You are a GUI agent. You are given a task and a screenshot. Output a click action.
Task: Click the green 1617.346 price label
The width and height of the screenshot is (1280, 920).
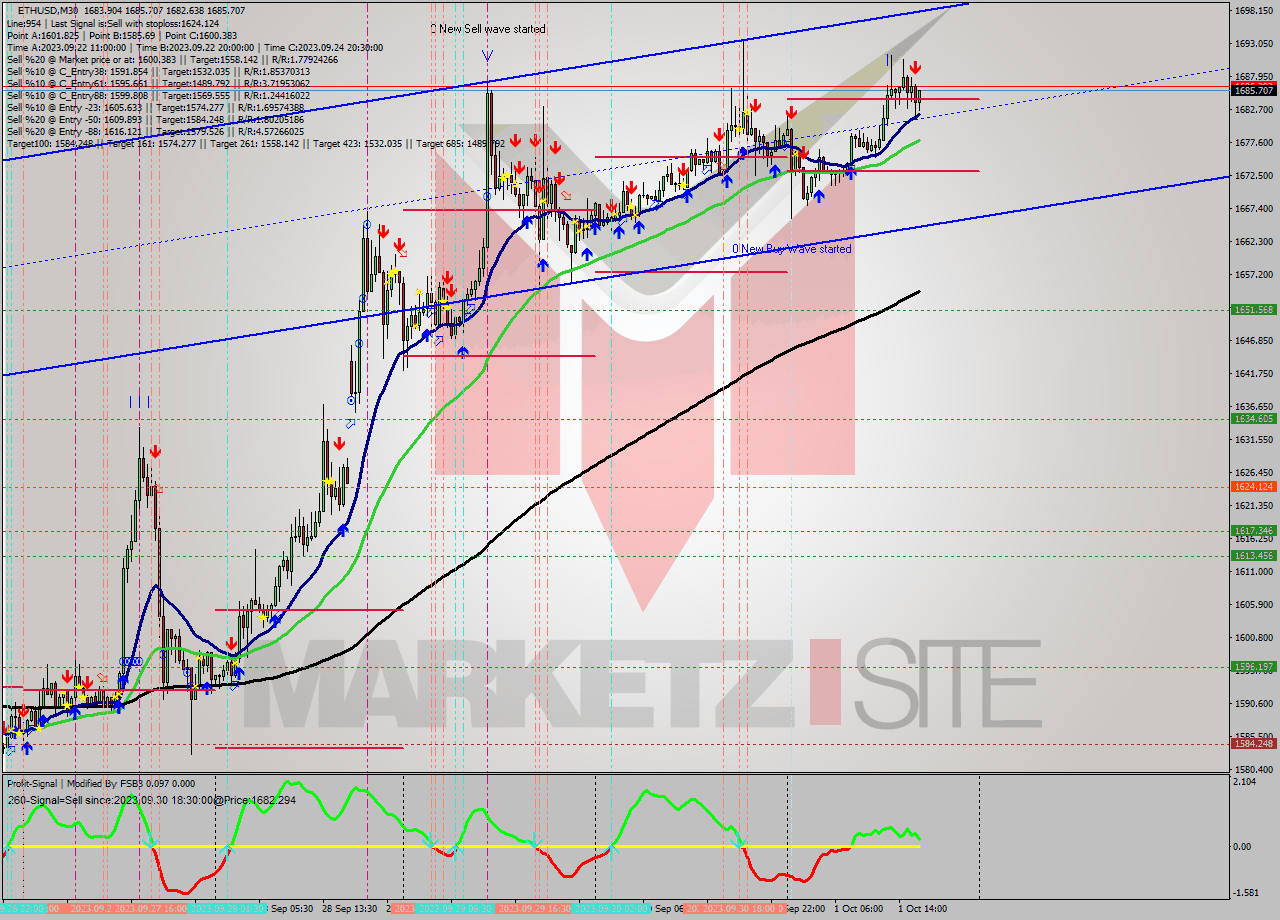(x=1254, y=531)
